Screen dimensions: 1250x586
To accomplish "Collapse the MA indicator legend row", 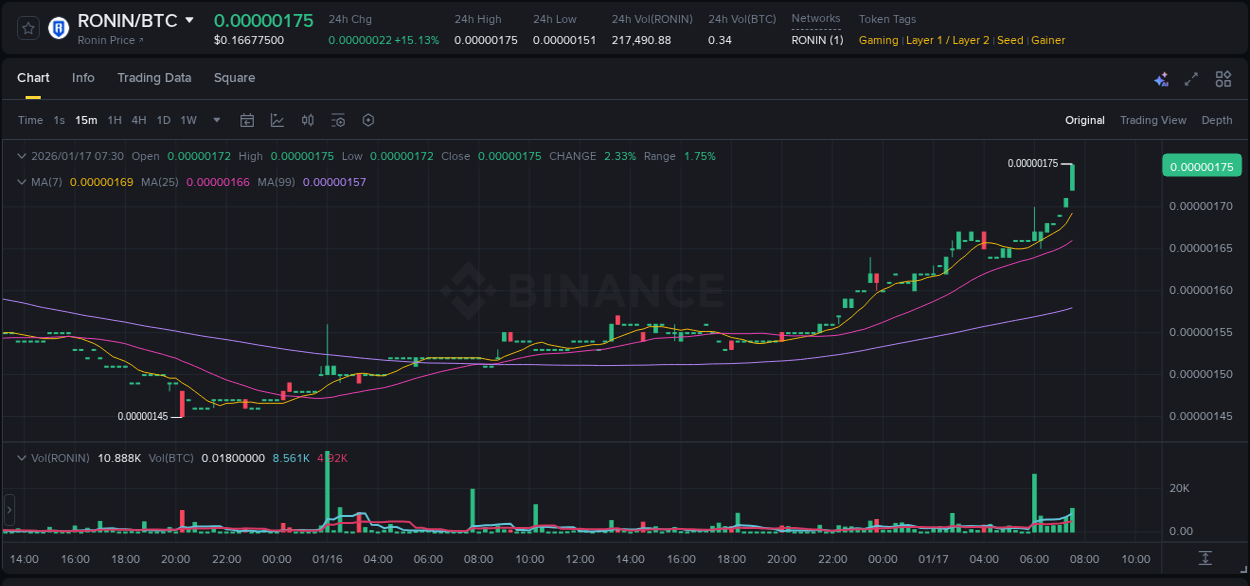I will [21, 182].
